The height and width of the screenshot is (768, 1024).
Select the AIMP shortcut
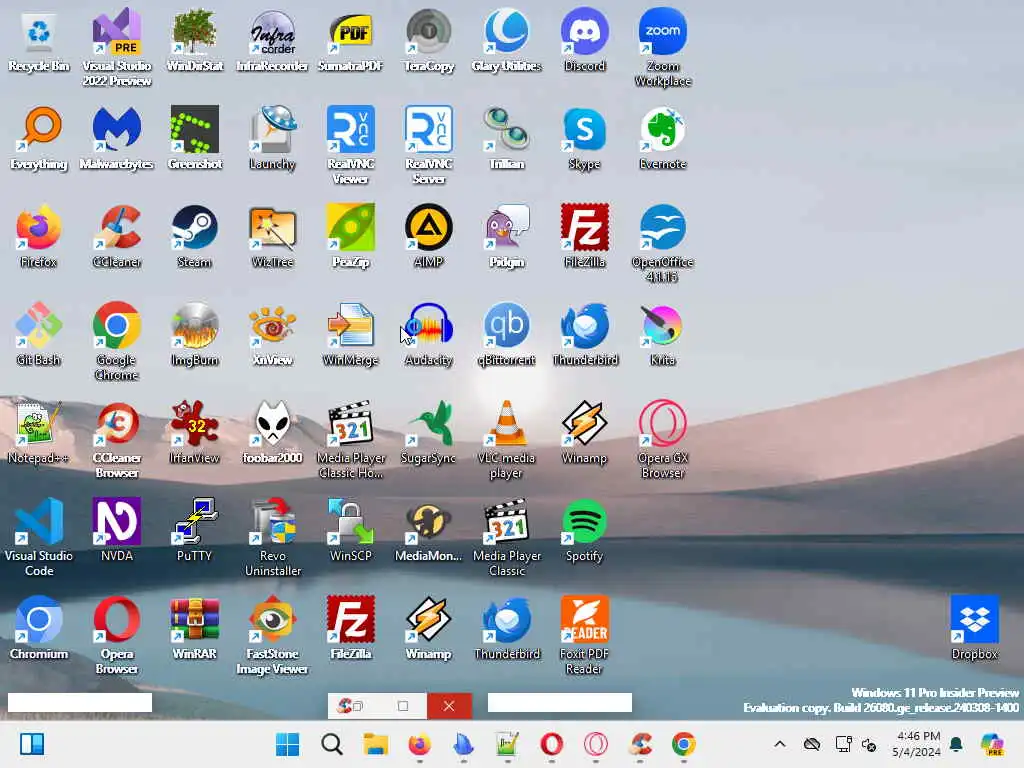(x=428, y=236)
